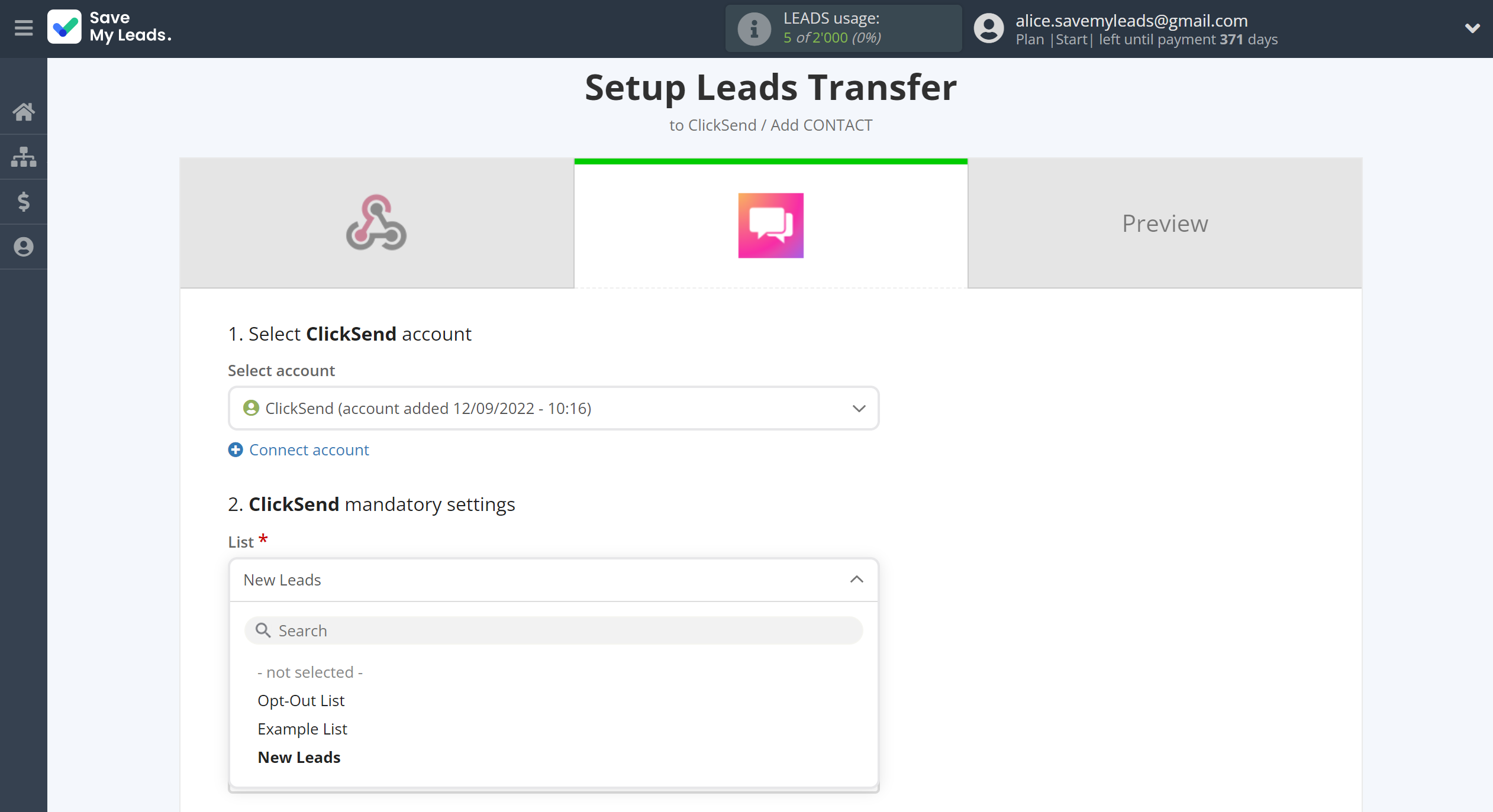Screen dimensions: 1493x812
Task: Open the Select account dropdown
Action: tap(553, 408)
